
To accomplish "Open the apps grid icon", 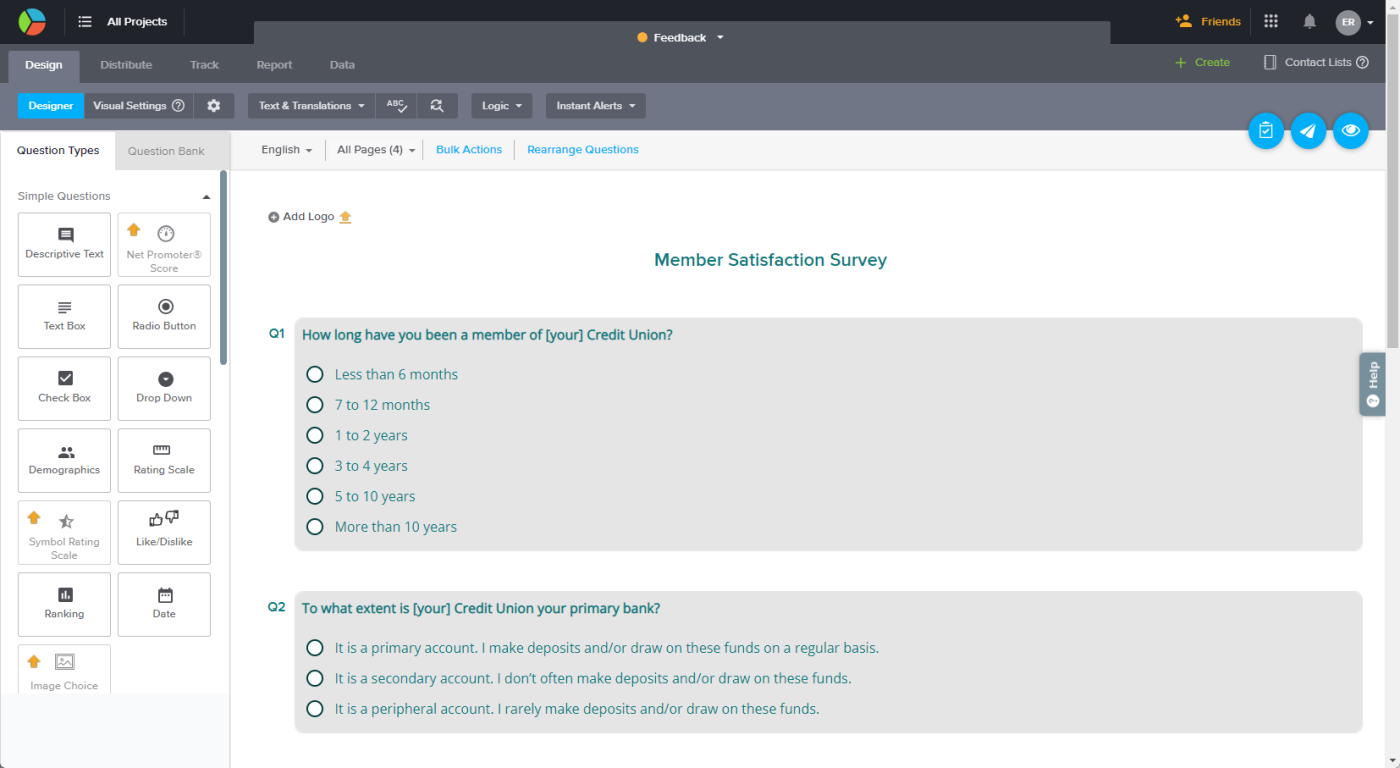I will pyautogui.click(x=1271, y=21).
